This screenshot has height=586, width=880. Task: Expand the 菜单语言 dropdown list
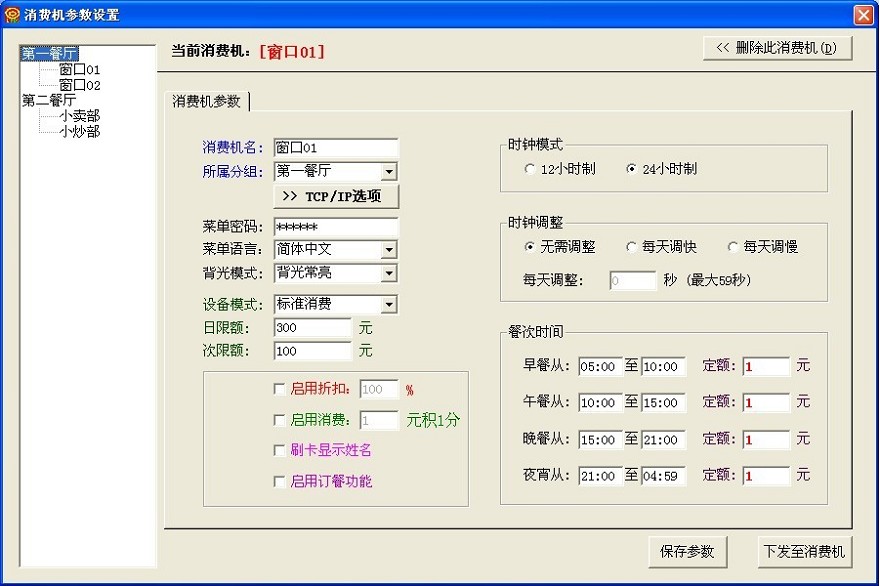coord(389,250)
